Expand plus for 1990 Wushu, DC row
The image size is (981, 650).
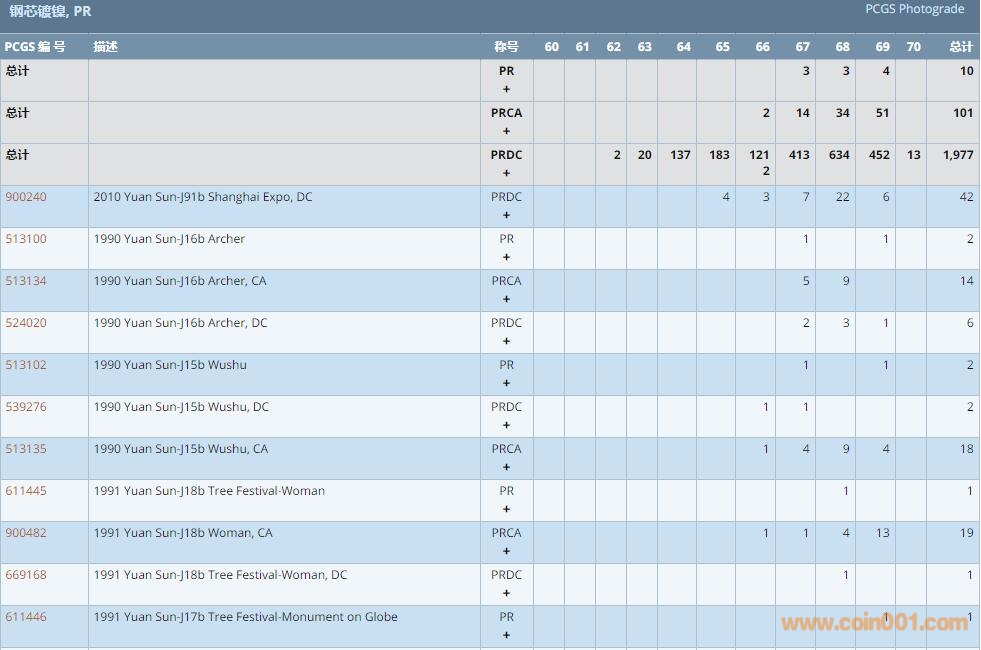pos(506,425)
